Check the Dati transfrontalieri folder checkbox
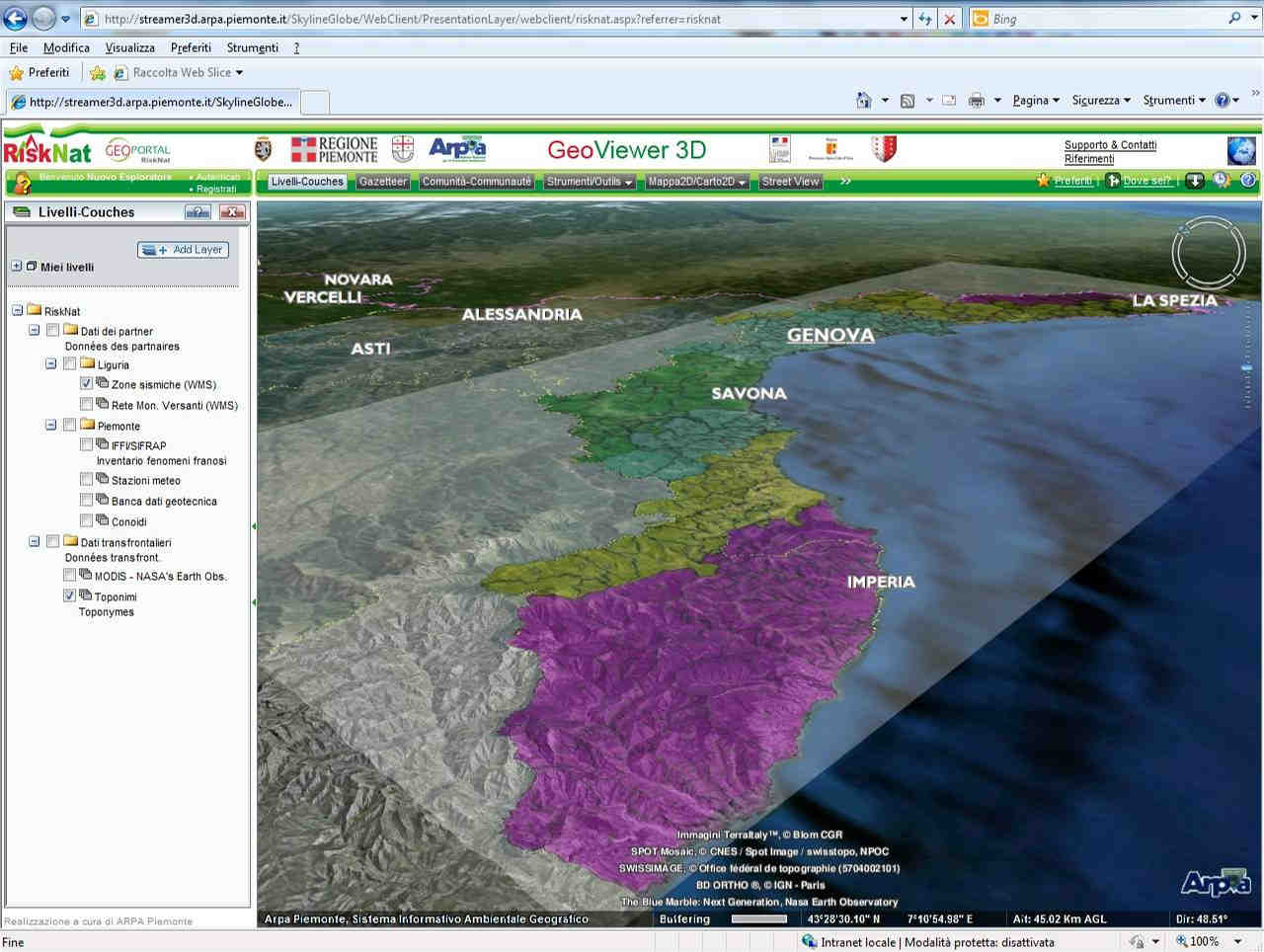This screenshot has height=952, width=1264. [x=53, y=541]
